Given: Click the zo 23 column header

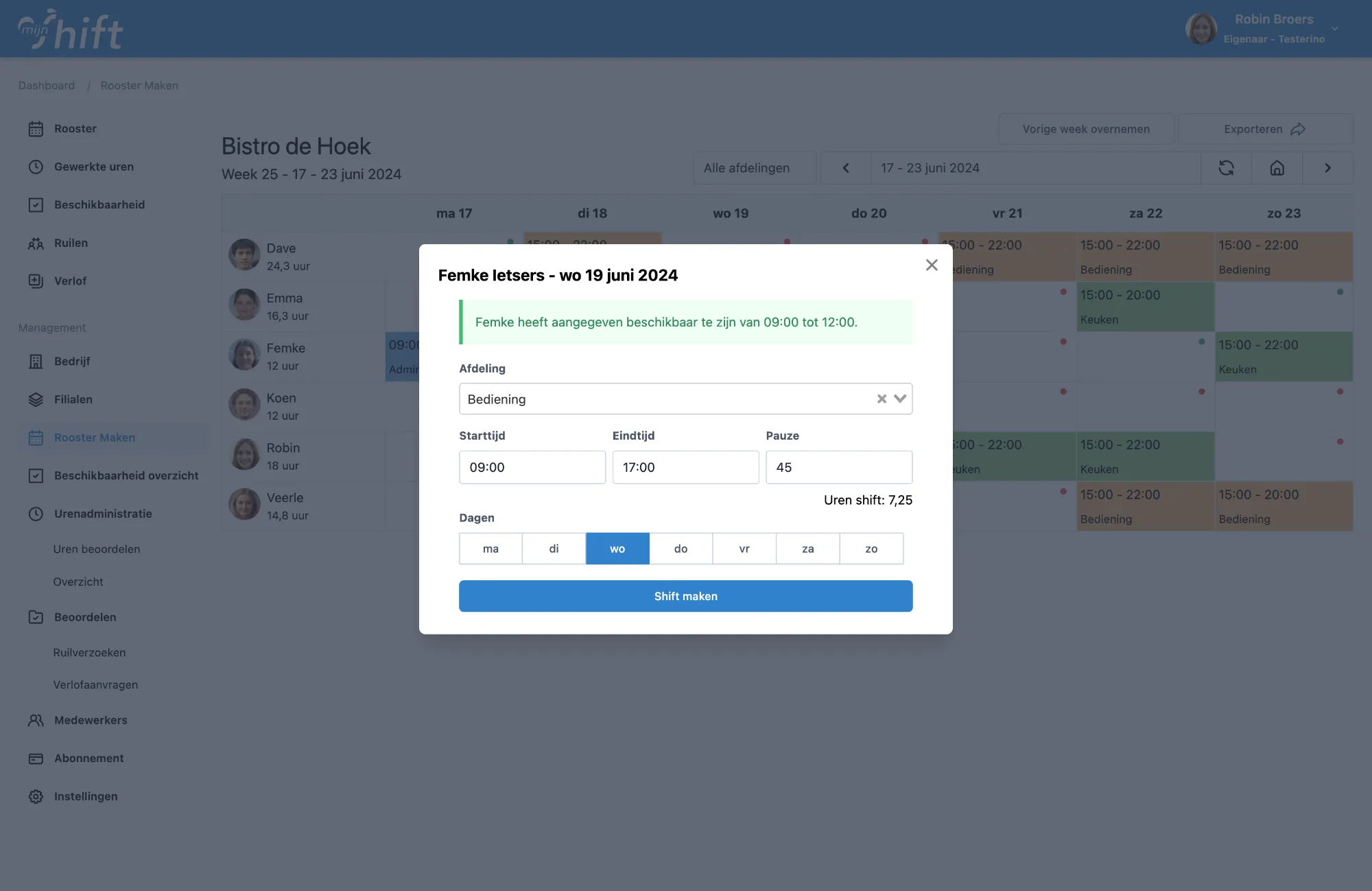Looking at the screenshot, I should click(x=1284, y=213).
